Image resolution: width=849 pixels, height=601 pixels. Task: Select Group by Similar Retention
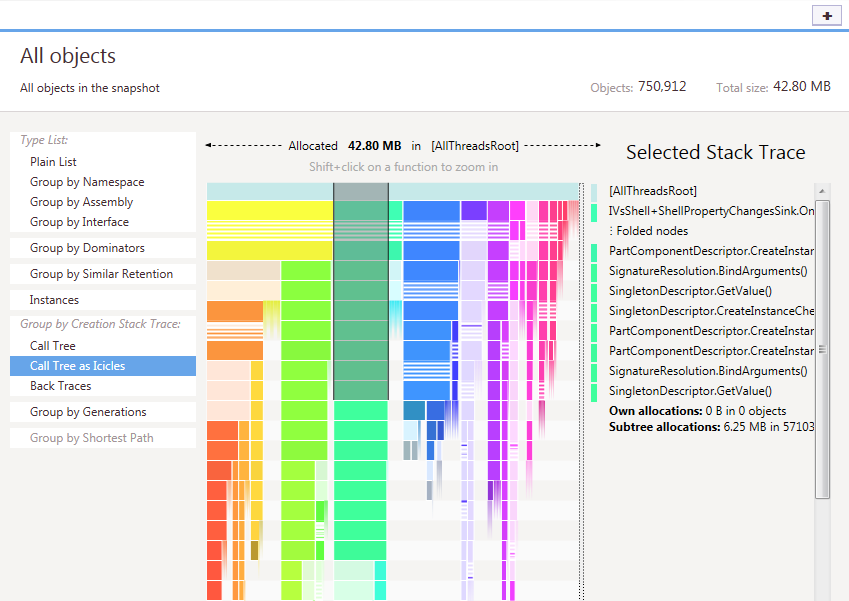pos(101,274)
